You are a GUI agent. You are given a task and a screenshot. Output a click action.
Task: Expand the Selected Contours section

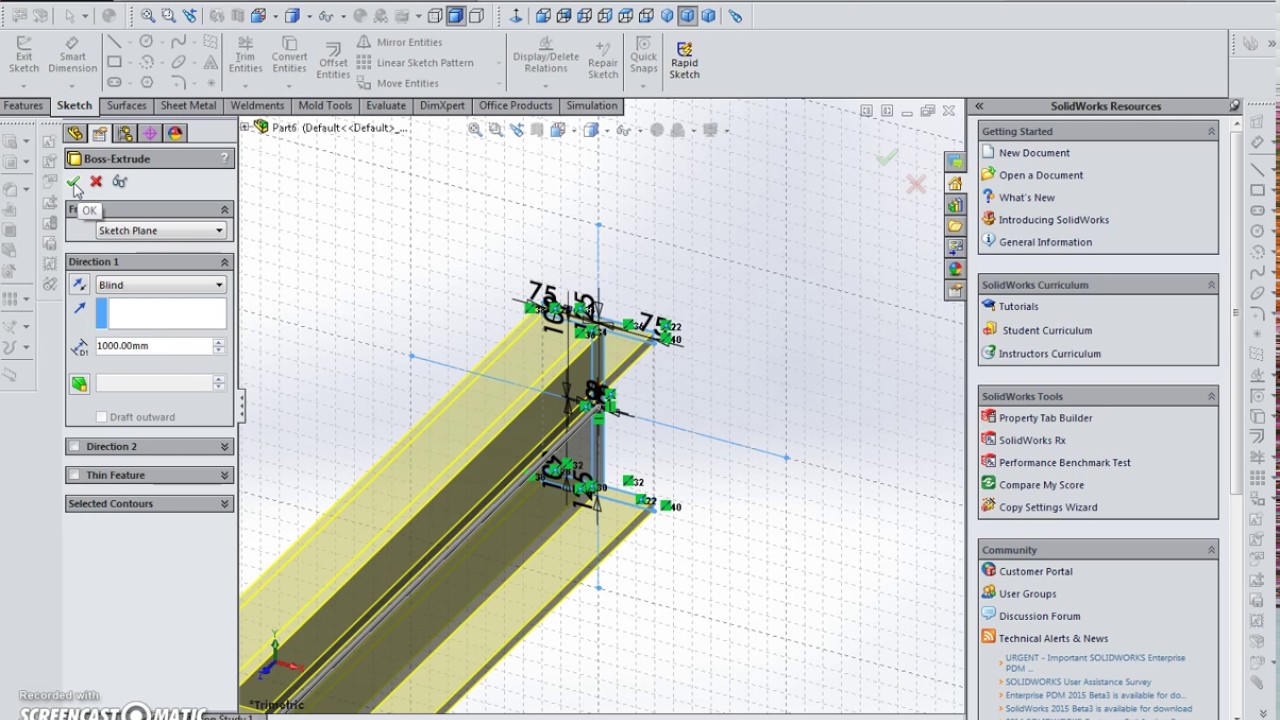[225, 504]
